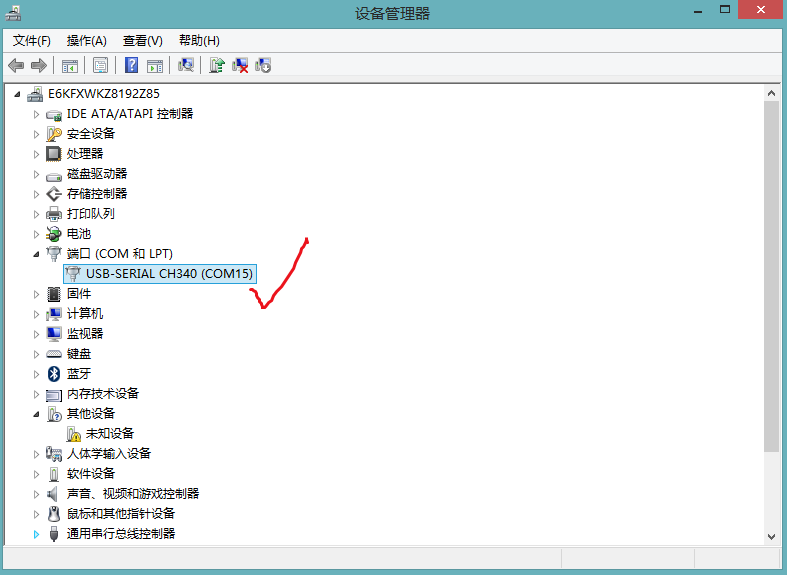Screen dimensions: 787x575
Task: Click the show/hide console tree icon
Action: pos(70,65)
